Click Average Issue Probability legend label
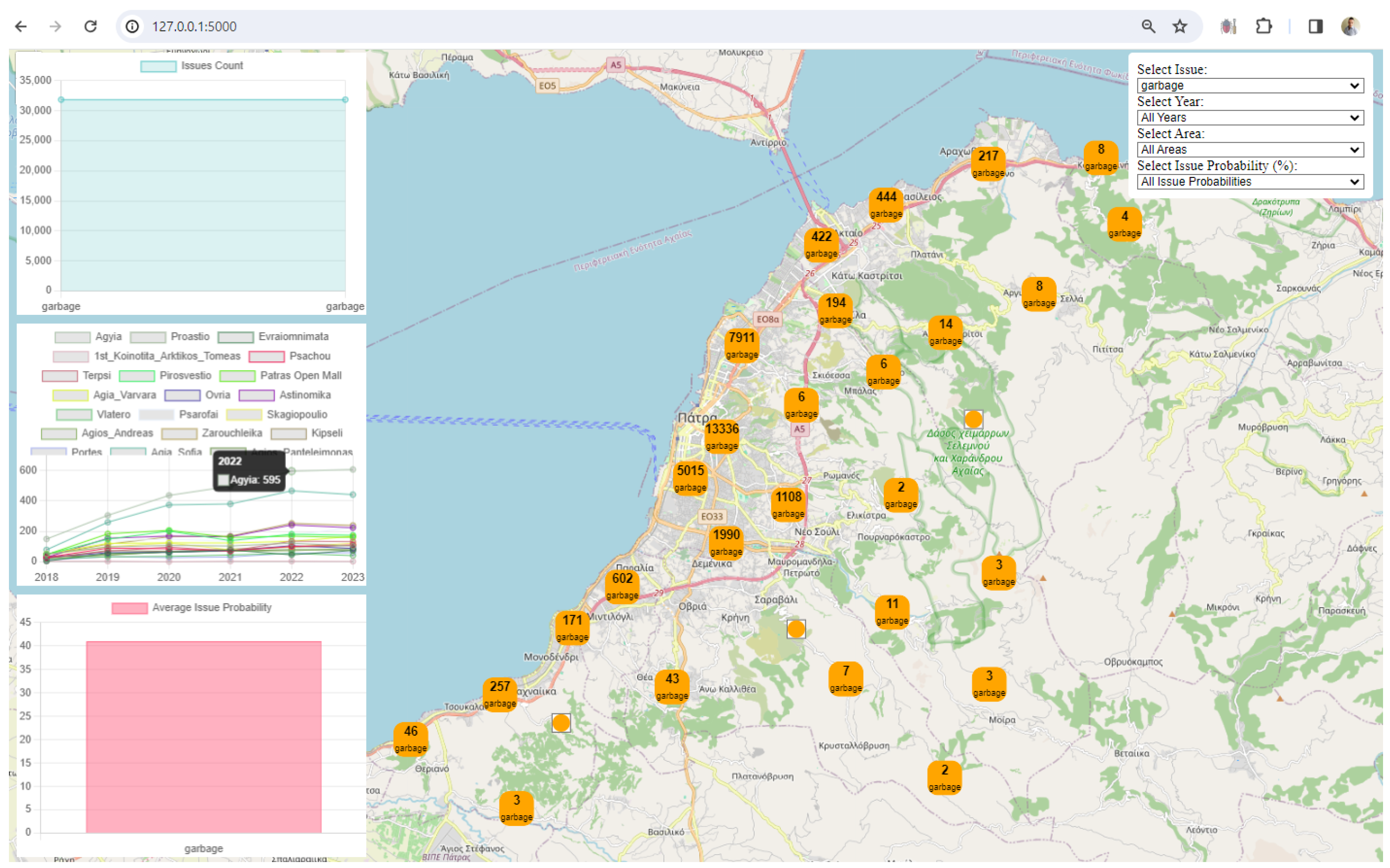Viewport: 1390px width, 868px height. pyautogui.click(x=211, y=608)
